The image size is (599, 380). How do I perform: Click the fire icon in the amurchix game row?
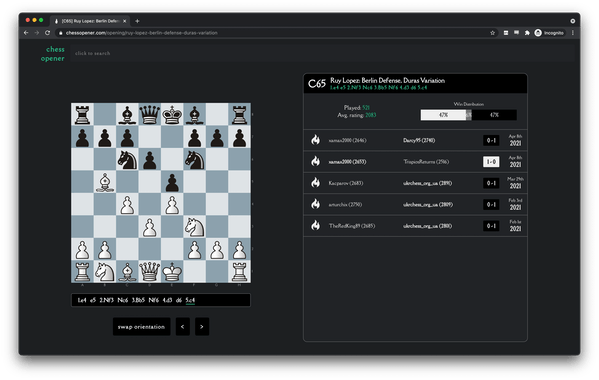tap(315, 204)
